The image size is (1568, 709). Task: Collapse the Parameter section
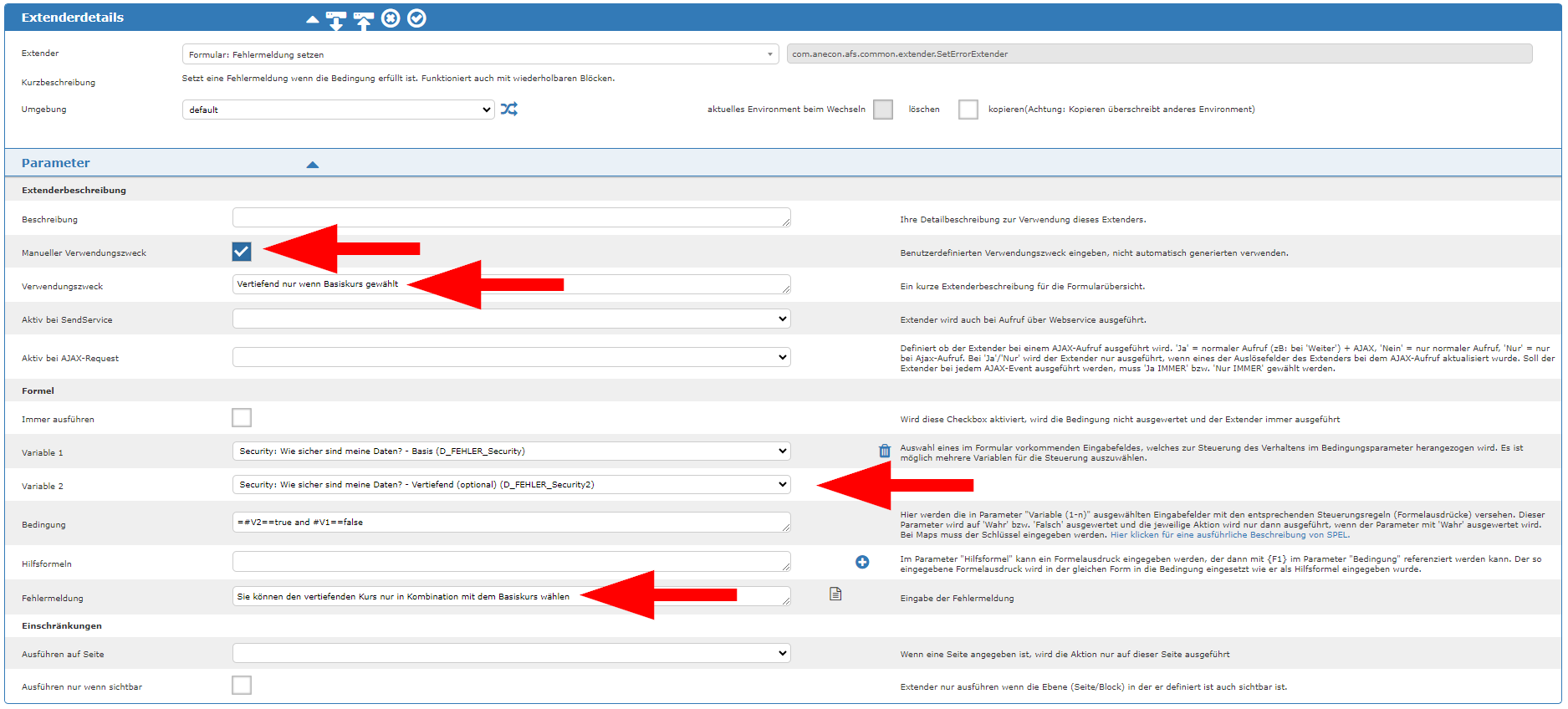click(312, 165)
